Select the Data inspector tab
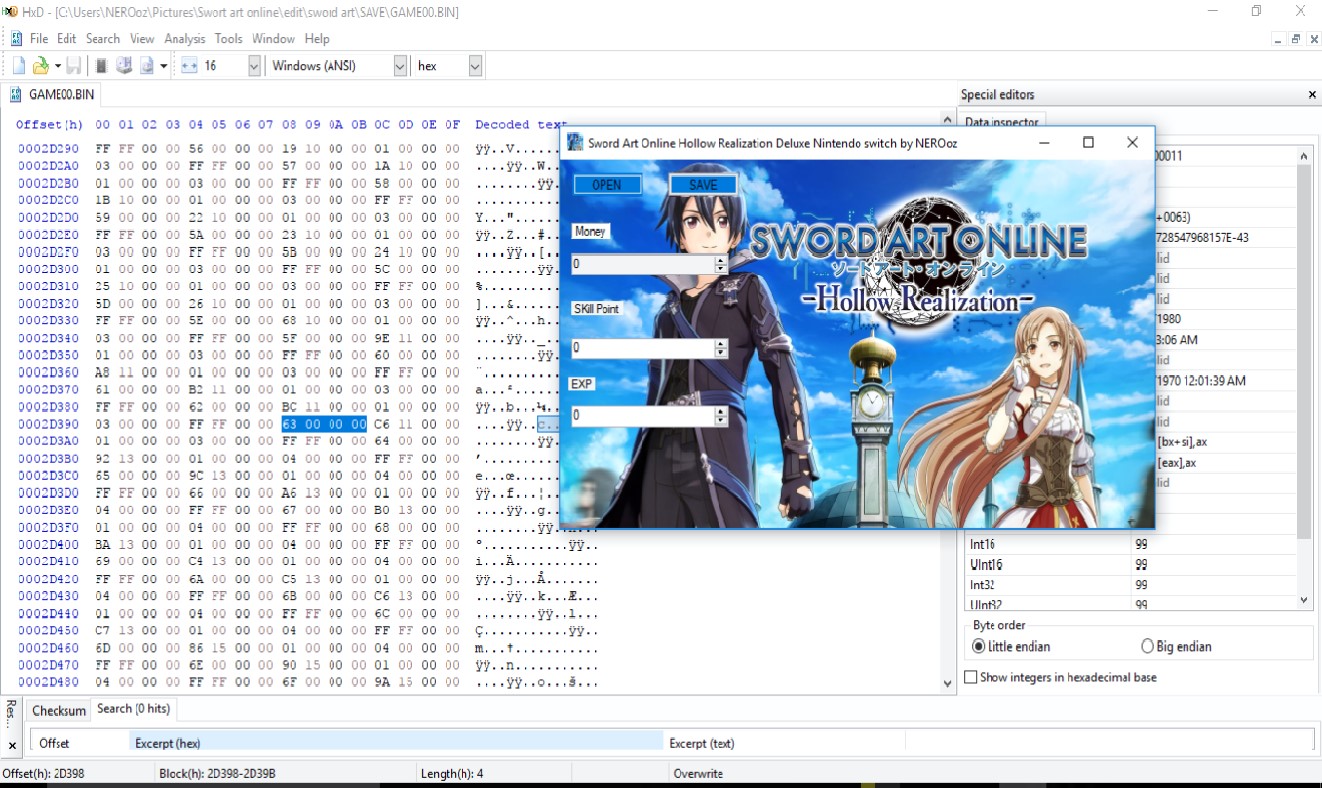This screenshot has width=1322, height=788. click(1003, 122)
